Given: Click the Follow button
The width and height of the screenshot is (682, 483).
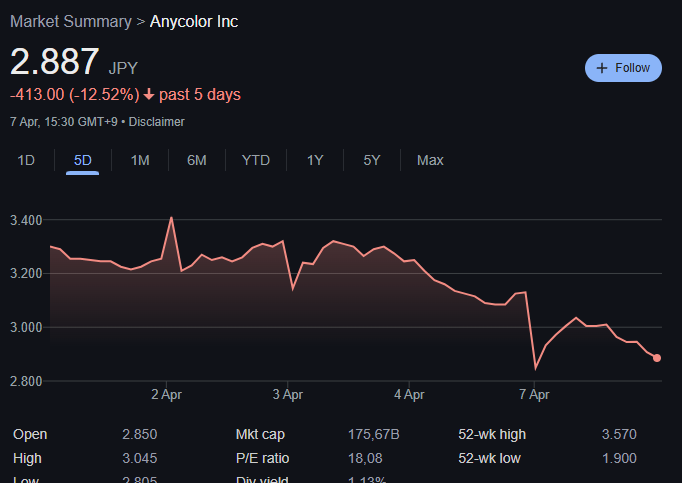Looking at the screenshot, I should click(623, 68).
